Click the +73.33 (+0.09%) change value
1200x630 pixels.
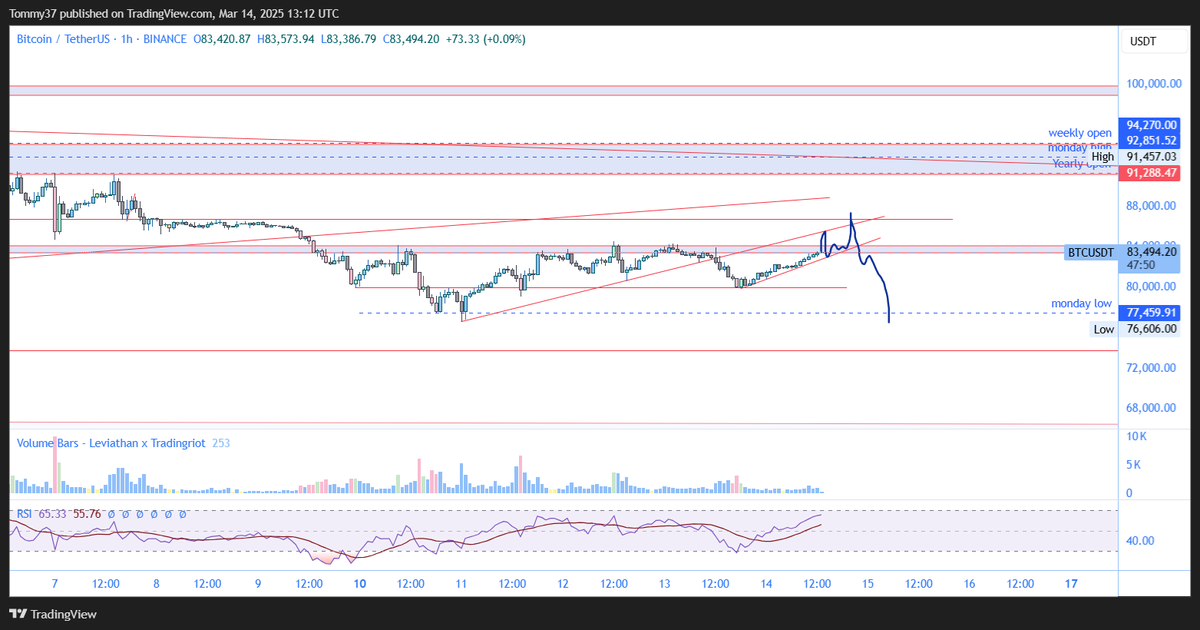(x=484, y=39)
